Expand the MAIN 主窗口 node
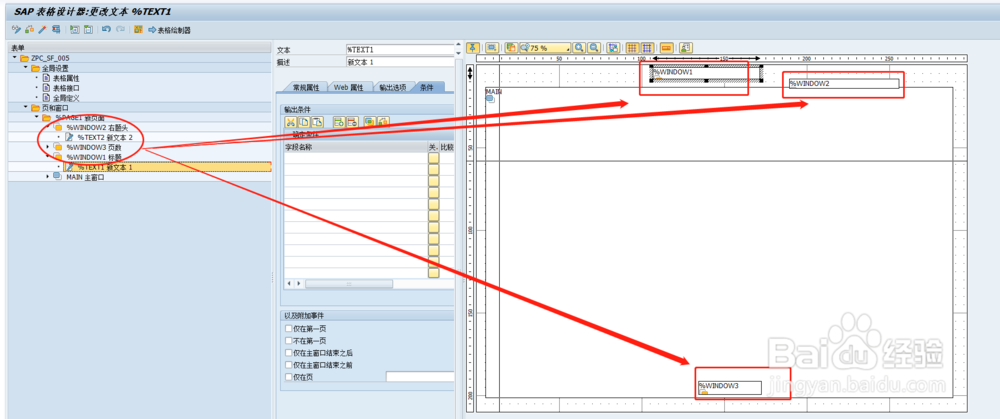 pyautogui.click(x=48, y=177)
